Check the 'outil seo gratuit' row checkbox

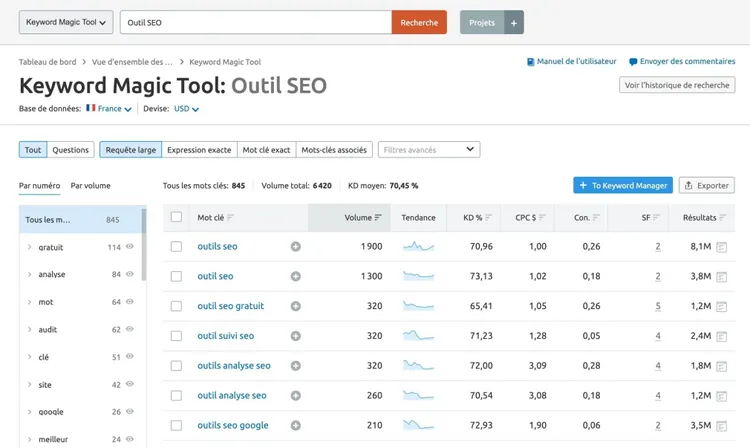[176, 306]
